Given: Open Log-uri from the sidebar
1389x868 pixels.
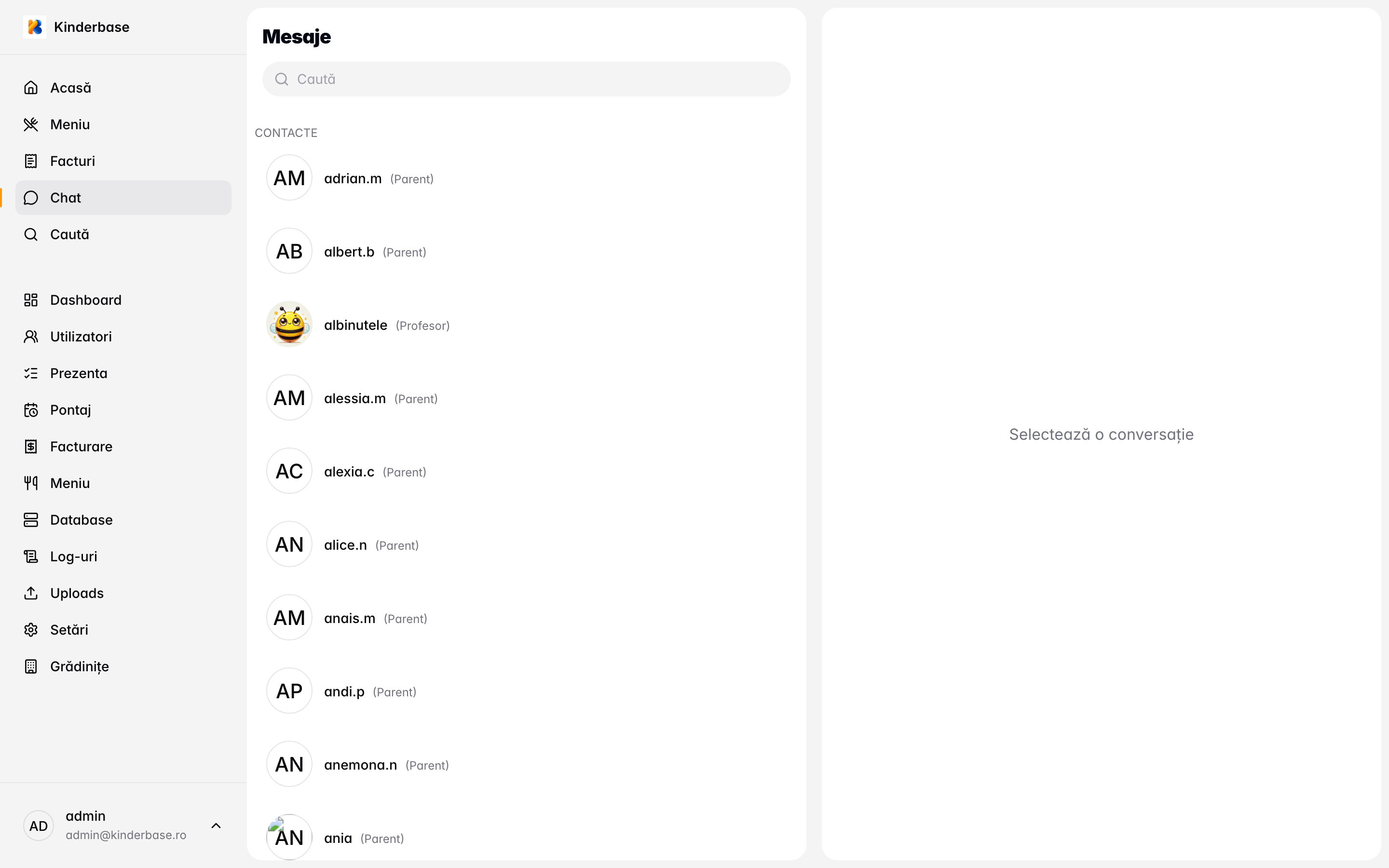Looking at the screenshot, I should point(73,557).
